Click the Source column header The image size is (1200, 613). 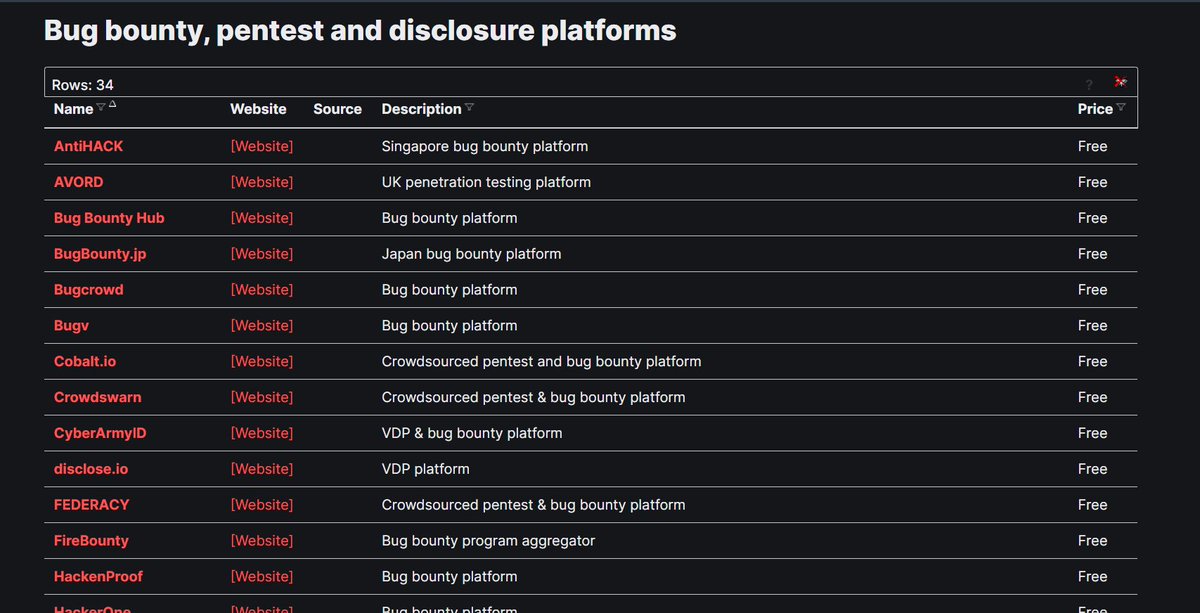click(x=337, y=109)
